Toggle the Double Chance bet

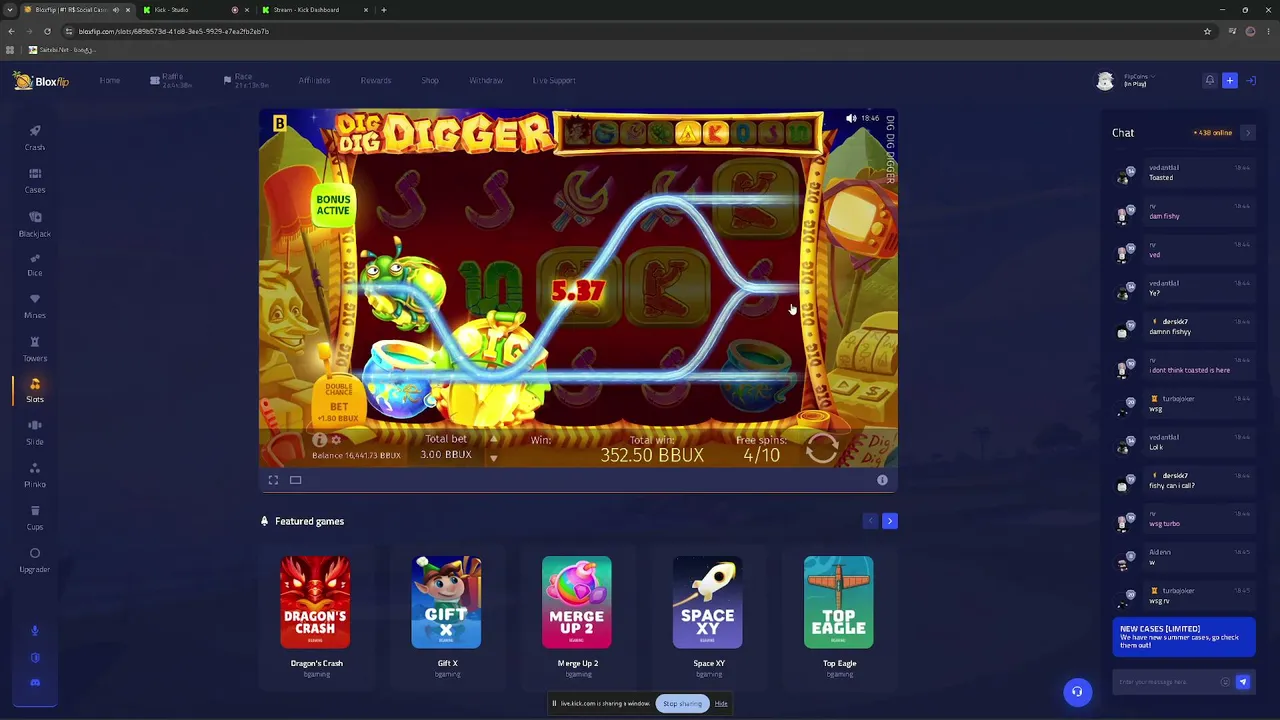(339, 401)
